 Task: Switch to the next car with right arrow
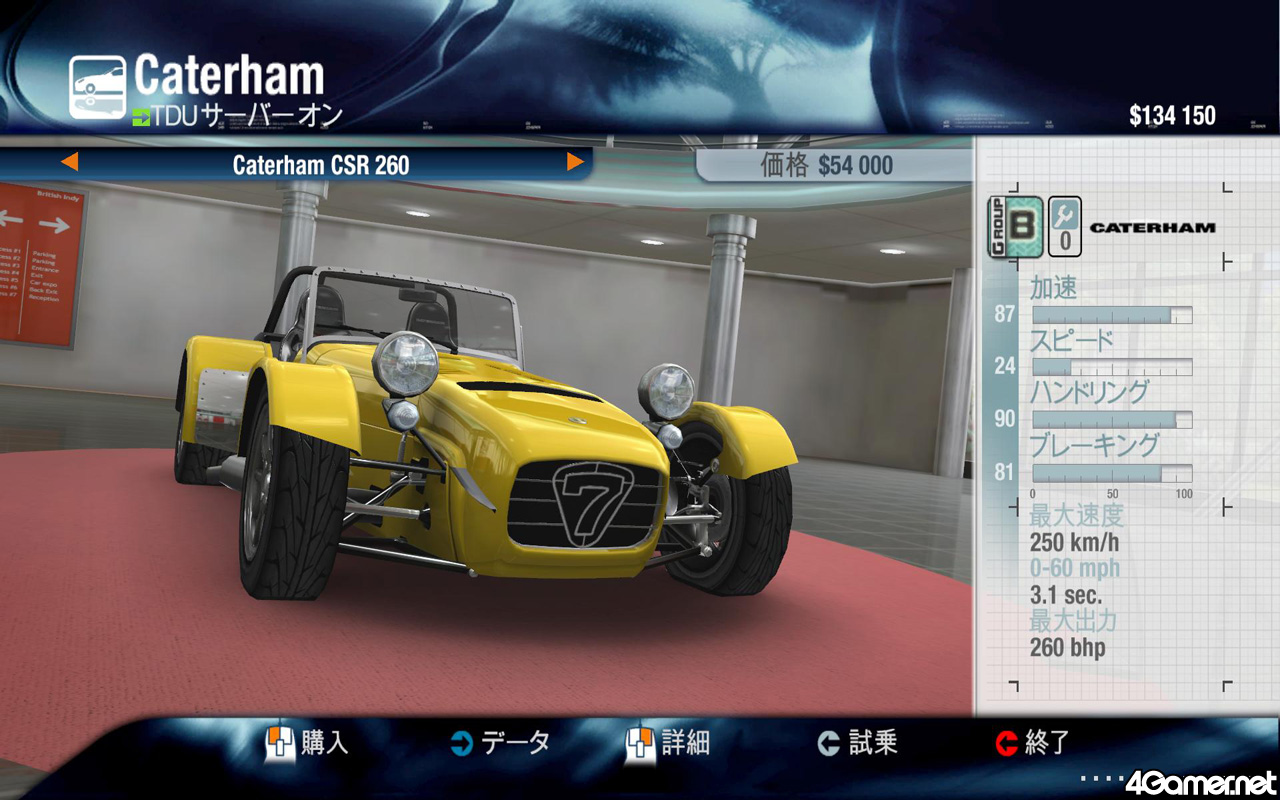tap(575, 162)
